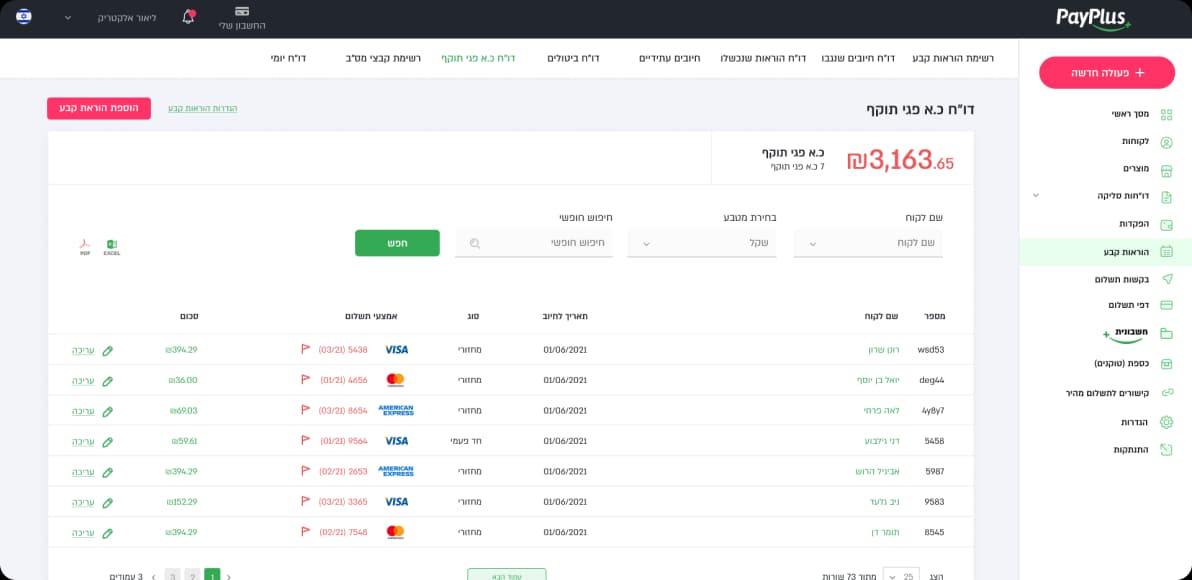Click the דפי תשלום card icon
This screenshot has height=580, width=1192.
pos(1166,305)
